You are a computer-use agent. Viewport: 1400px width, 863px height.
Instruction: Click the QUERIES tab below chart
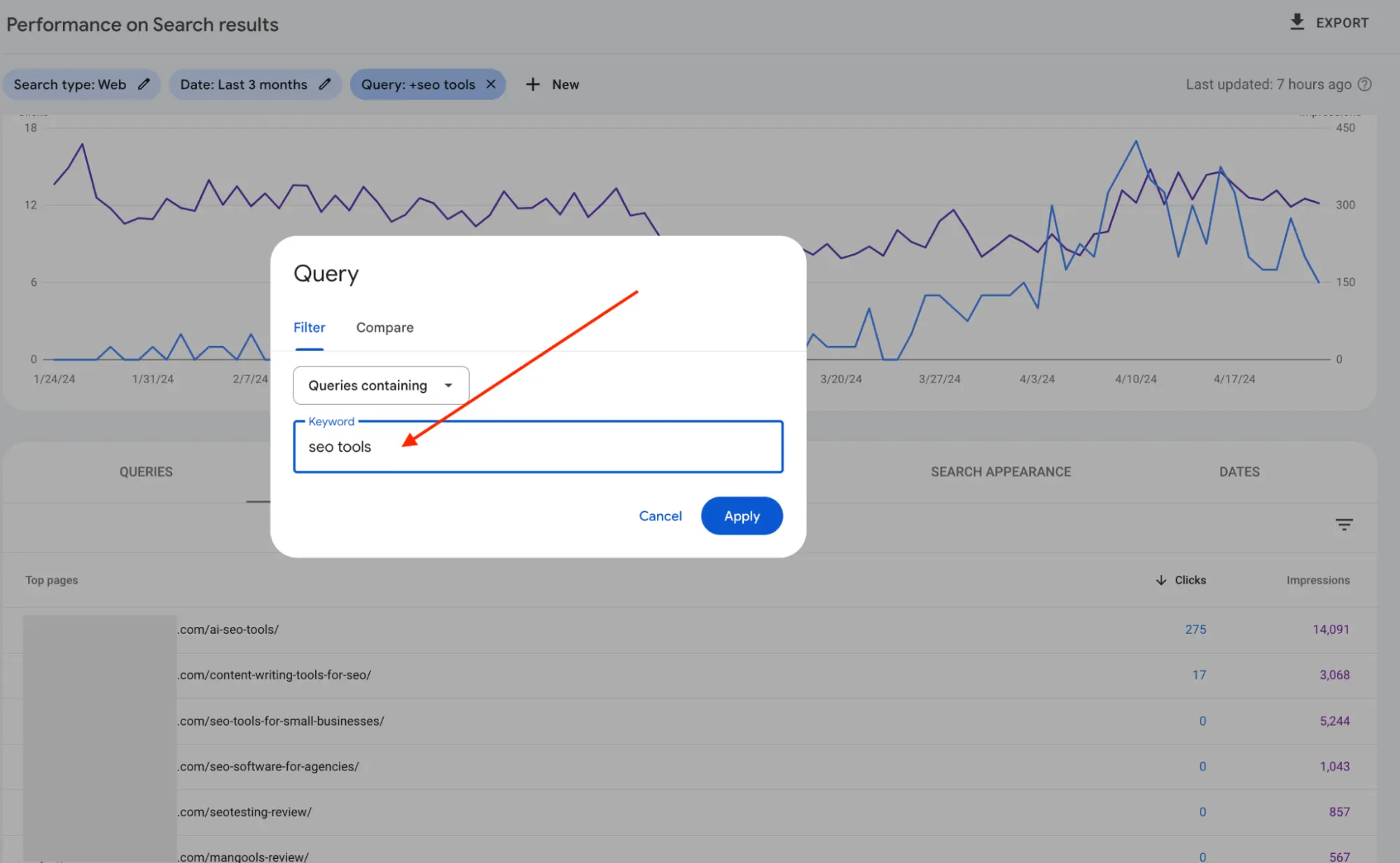pyautogui.click(x=146, y=471)
